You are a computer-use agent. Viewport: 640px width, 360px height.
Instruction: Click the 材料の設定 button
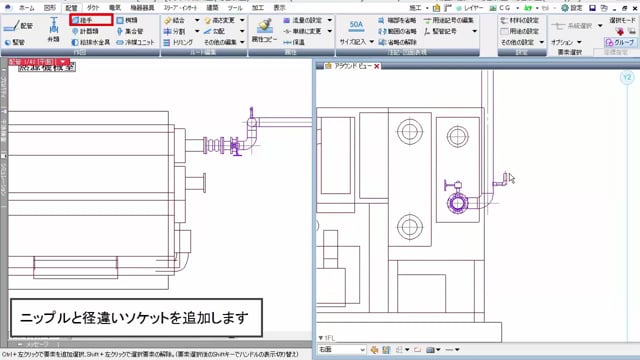click(x=520, y=20)
